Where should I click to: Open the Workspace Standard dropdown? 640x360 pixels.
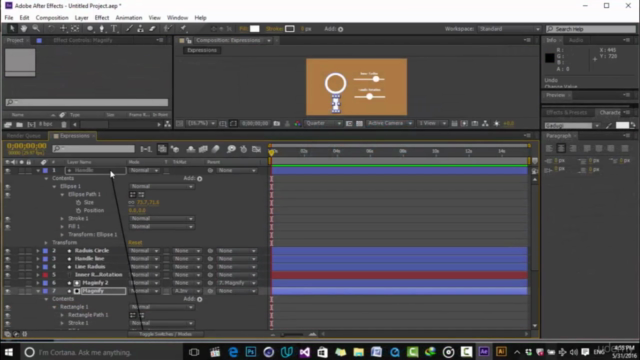(x=509, y=29)
